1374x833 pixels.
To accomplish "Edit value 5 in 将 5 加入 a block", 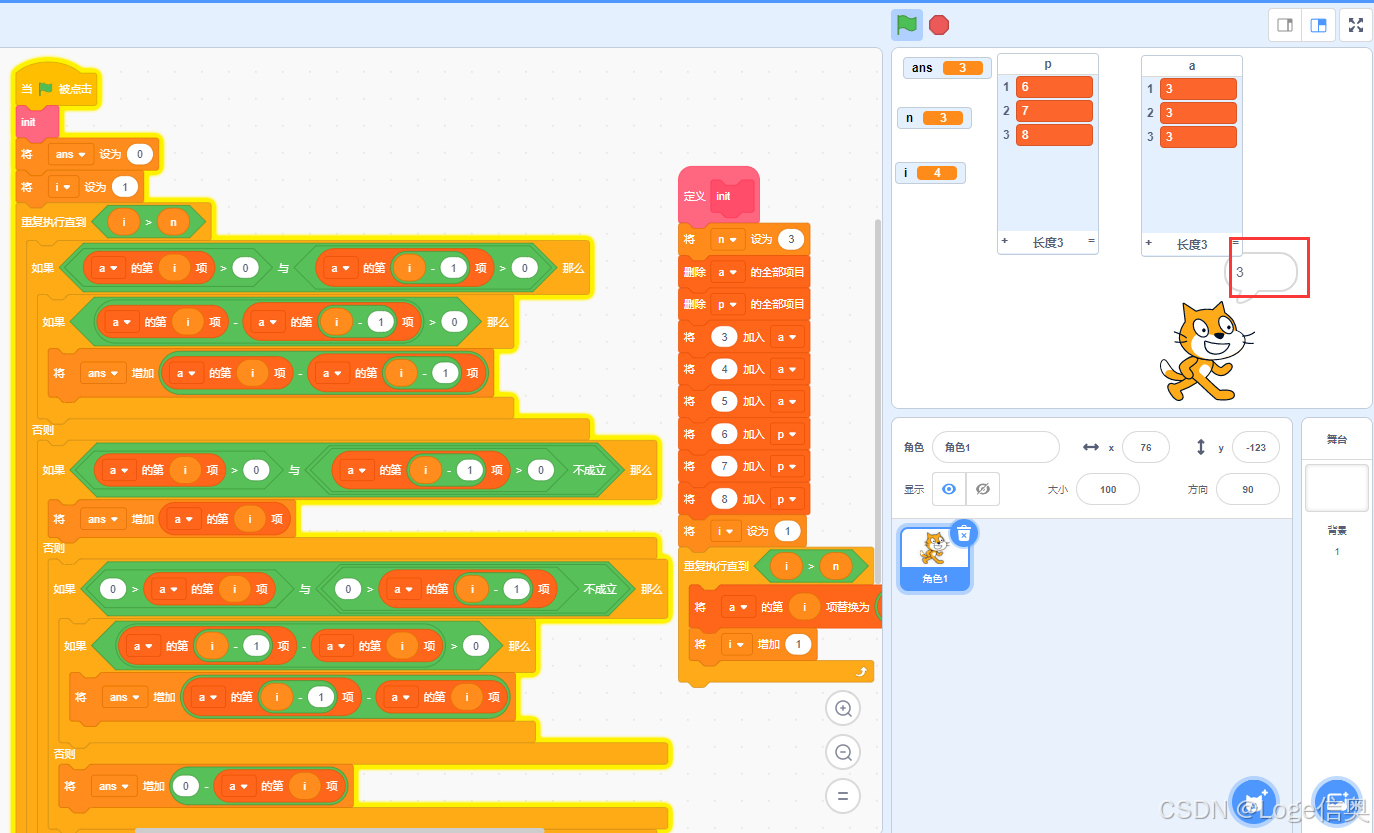I will tap(724, 402).
